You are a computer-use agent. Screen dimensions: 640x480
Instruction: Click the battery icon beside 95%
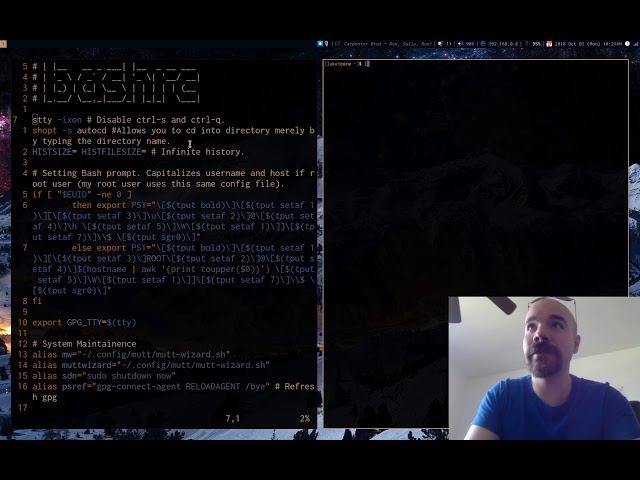click(526, 44)
